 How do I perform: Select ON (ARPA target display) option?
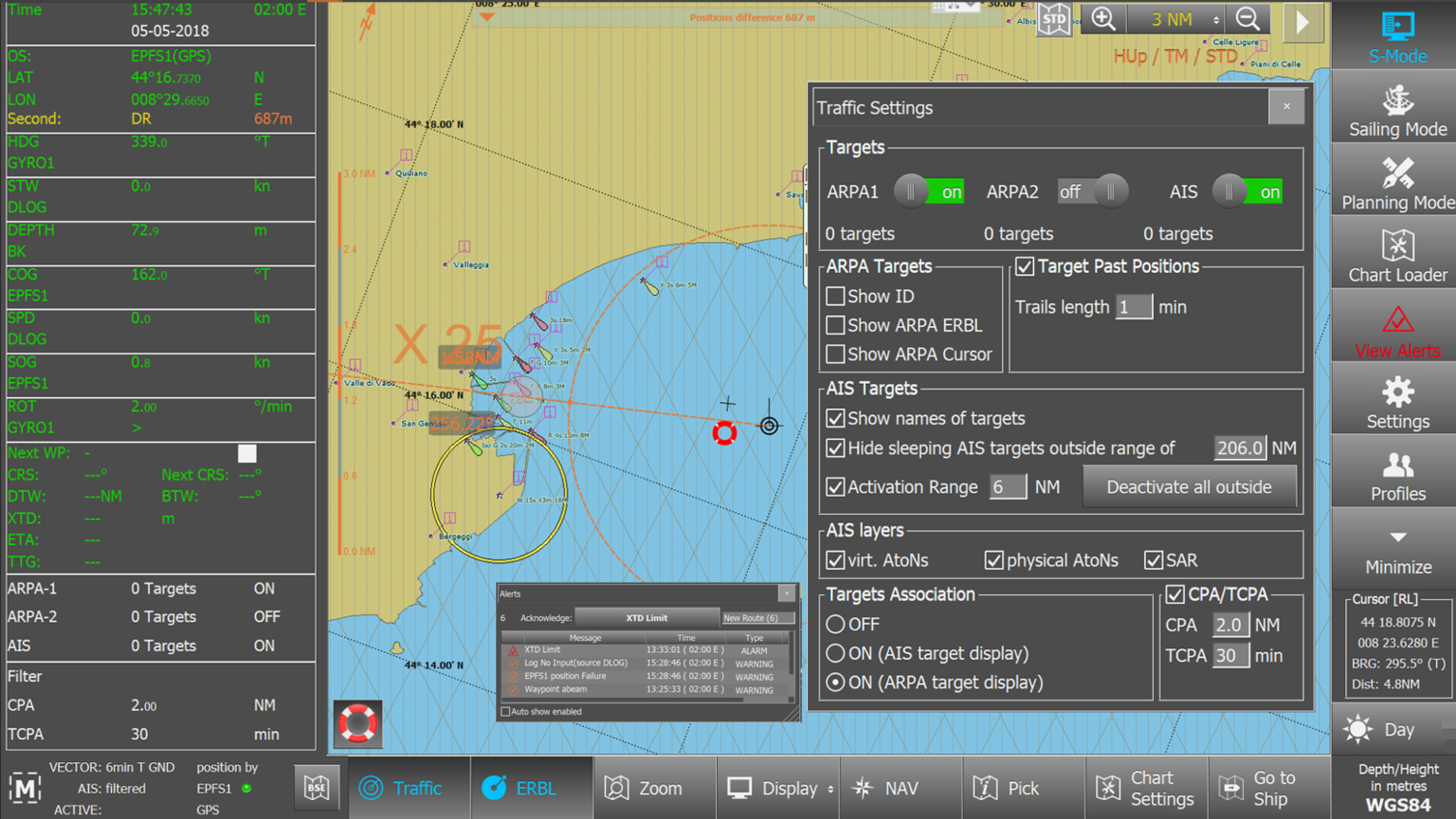click(x=835, y=682)
